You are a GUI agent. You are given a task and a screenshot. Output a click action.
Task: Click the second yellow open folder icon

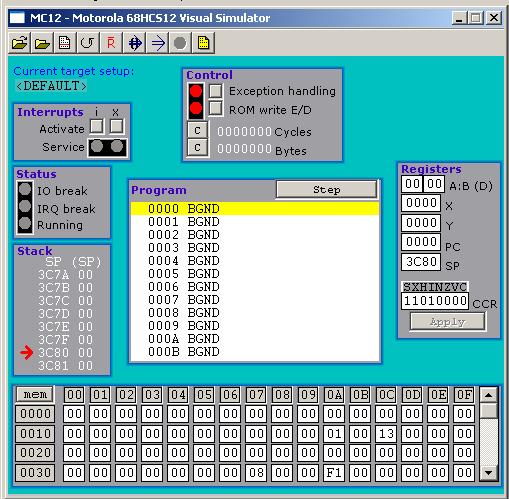point(42,43)
